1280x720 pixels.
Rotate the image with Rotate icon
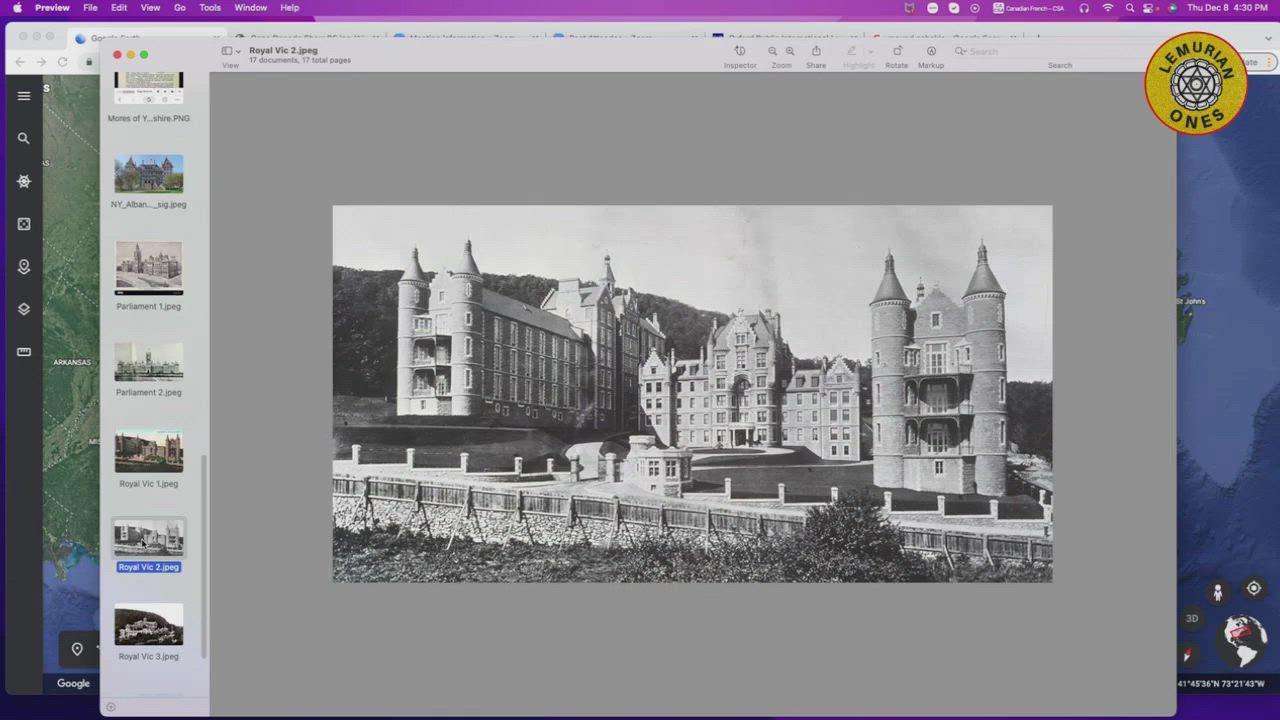[897, 51]
